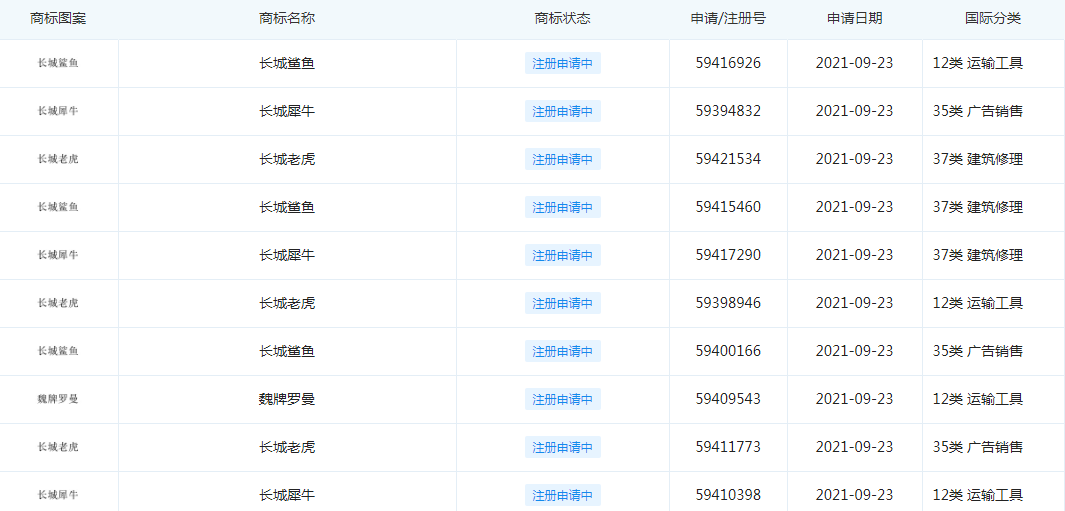Click 注册申请中 status badge for 59415460
Screen dimensions: 1065x511
coord(562,207)
